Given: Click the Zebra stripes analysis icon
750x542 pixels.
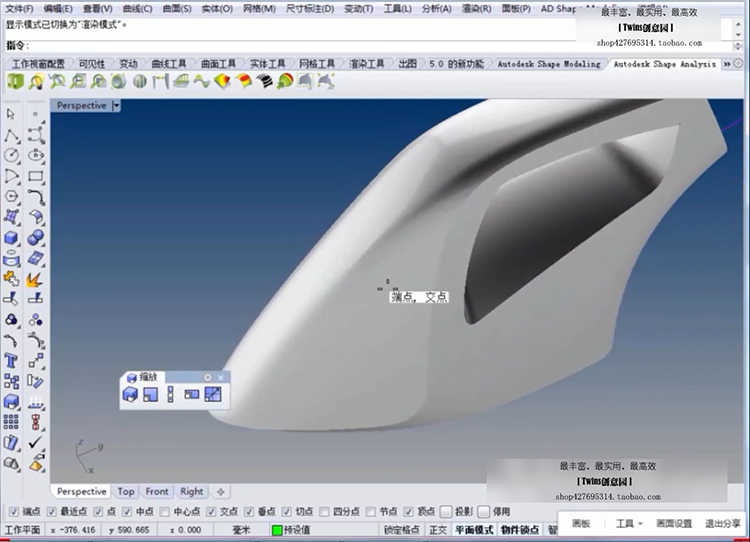Looking at the screenshot, I should click(x=264, y=81).
